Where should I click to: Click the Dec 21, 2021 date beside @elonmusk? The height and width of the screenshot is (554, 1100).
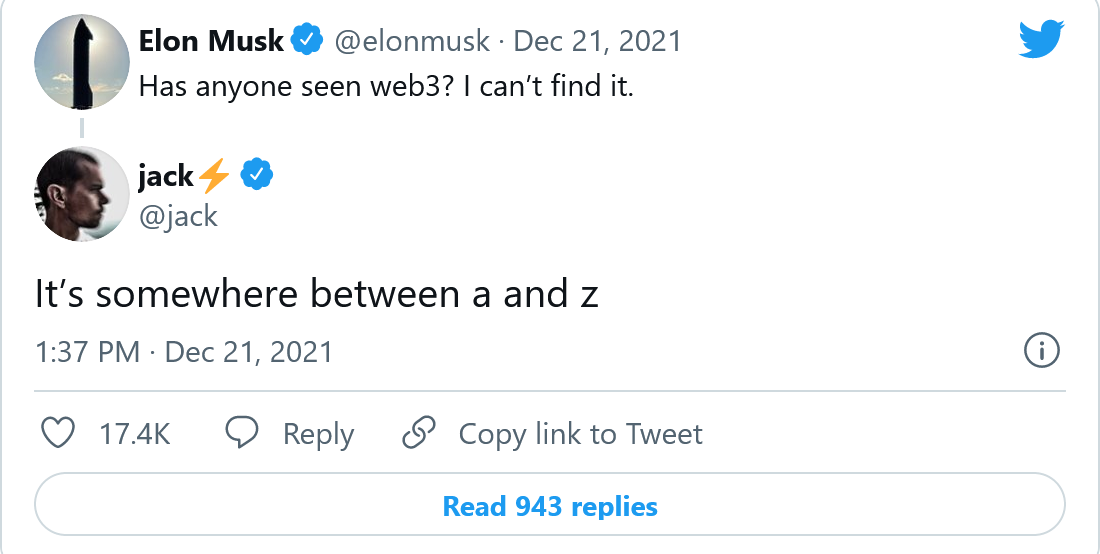coord(597,41)
